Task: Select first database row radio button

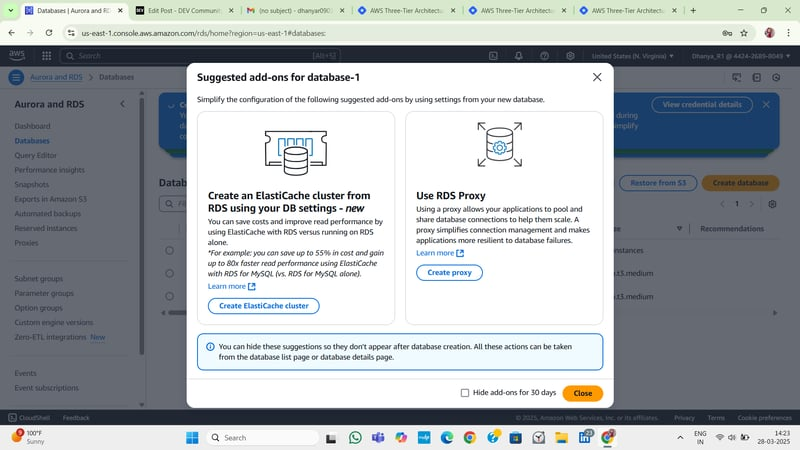Action: tap(169, 251)
